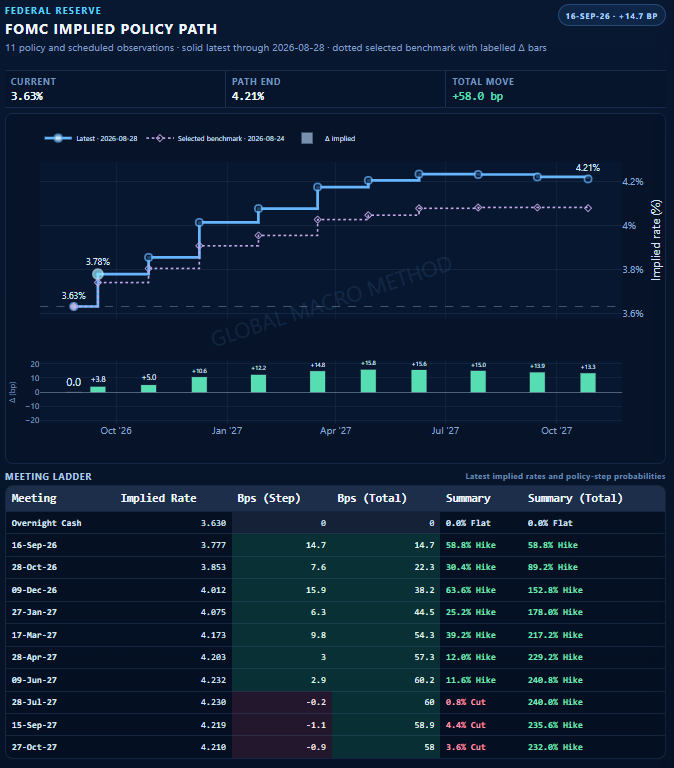Select the 15-Sep-27 meeting row label
674x768 pixels.
[x=34, y=725]
